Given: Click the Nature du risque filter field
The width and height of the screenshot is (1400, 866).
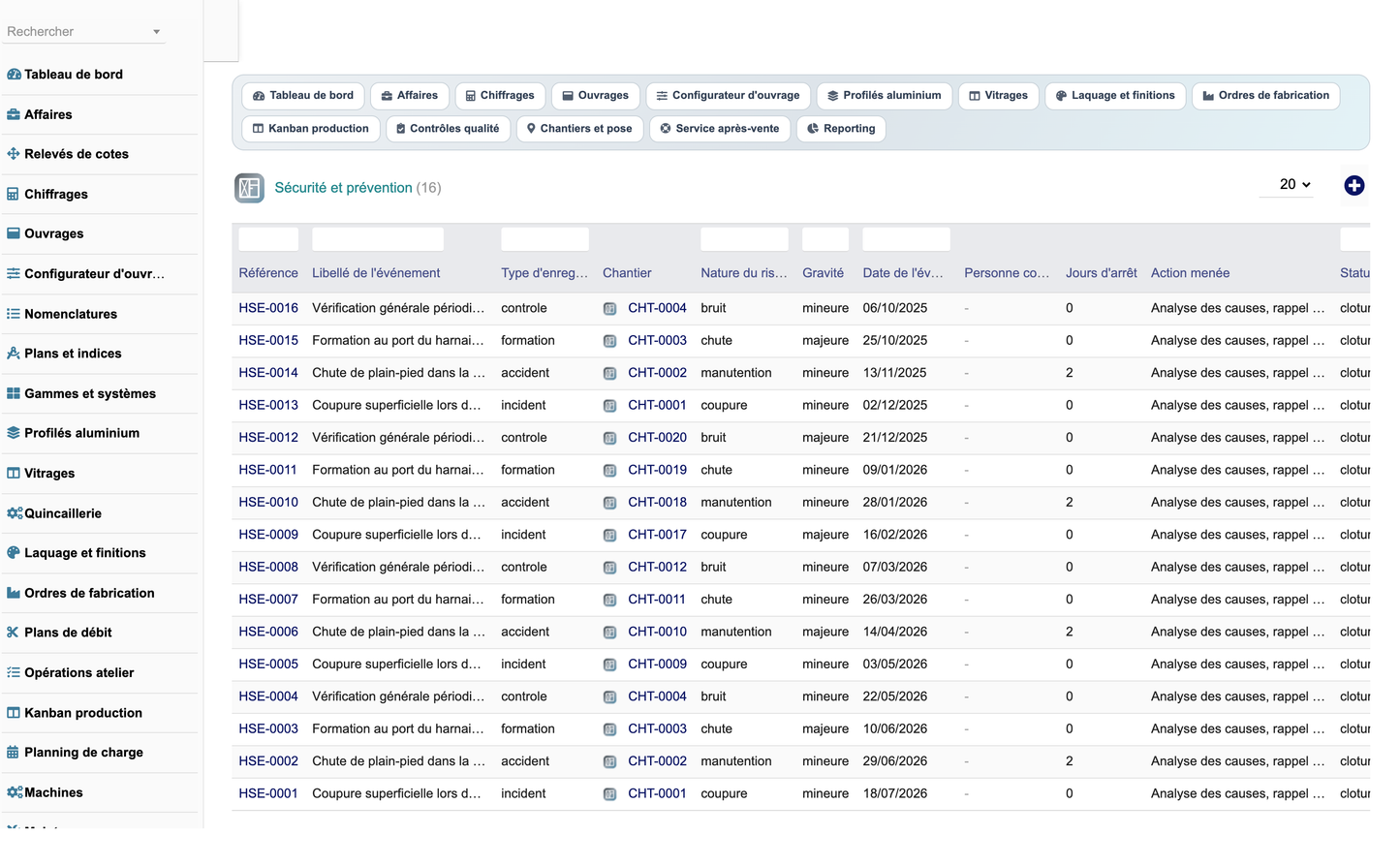Looking at the screenshot, I should [x=744, y=239].
